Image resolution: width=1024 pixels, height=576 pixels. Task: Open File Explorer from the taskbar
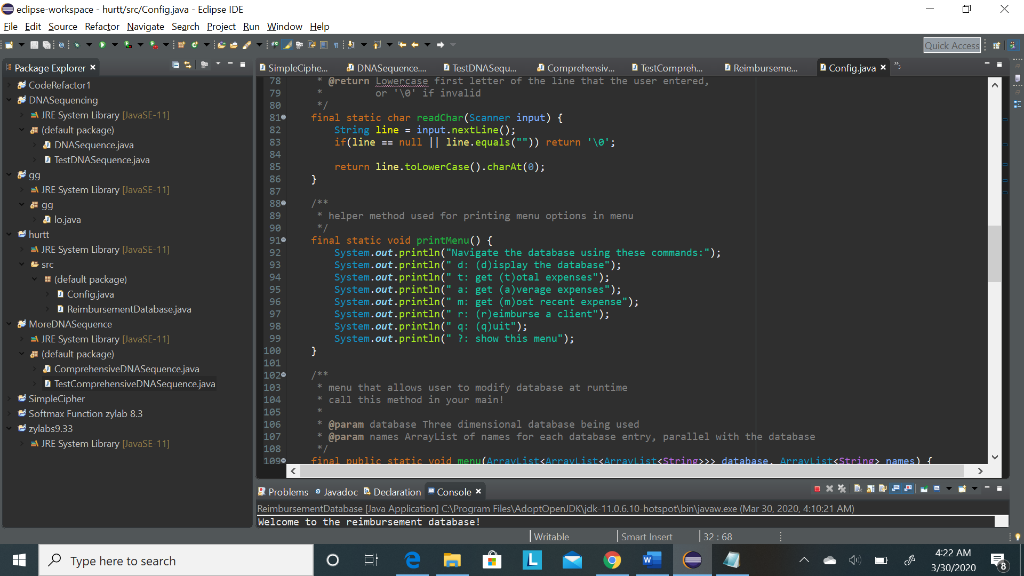tap(452, 560)
